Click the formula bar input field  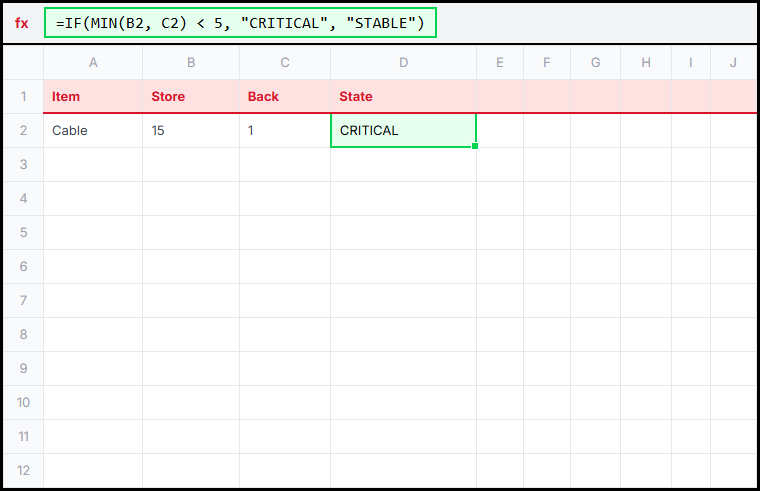pyautogui.click(x=240, y=24)
